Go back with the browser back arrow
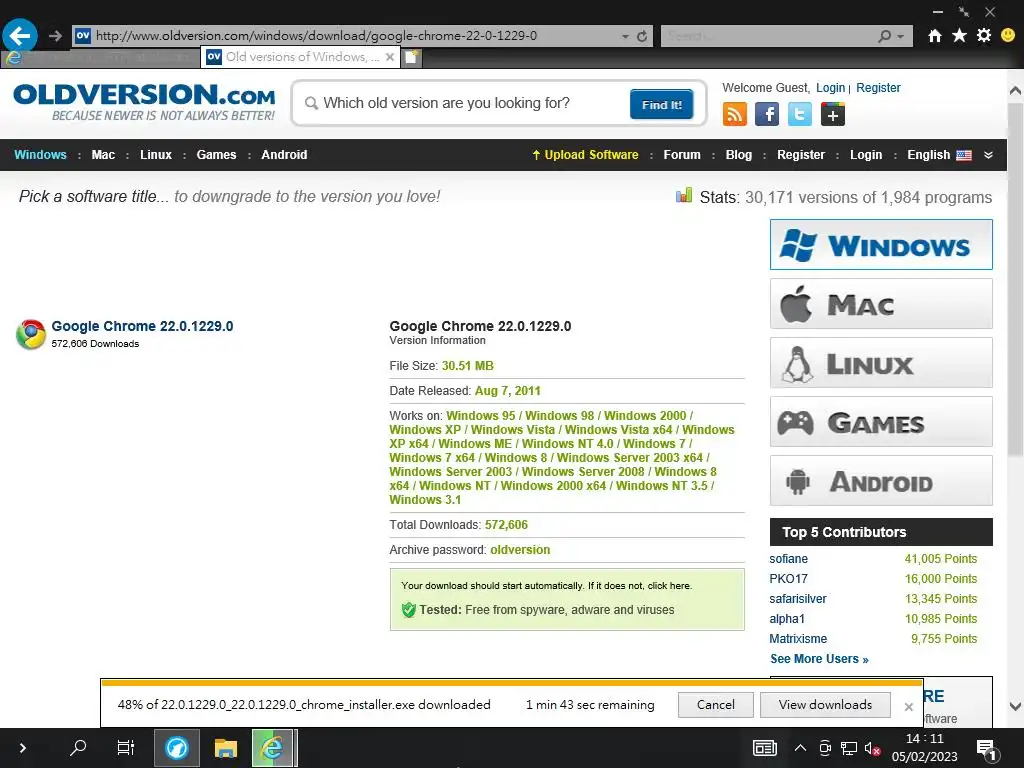 pos(20,35)
